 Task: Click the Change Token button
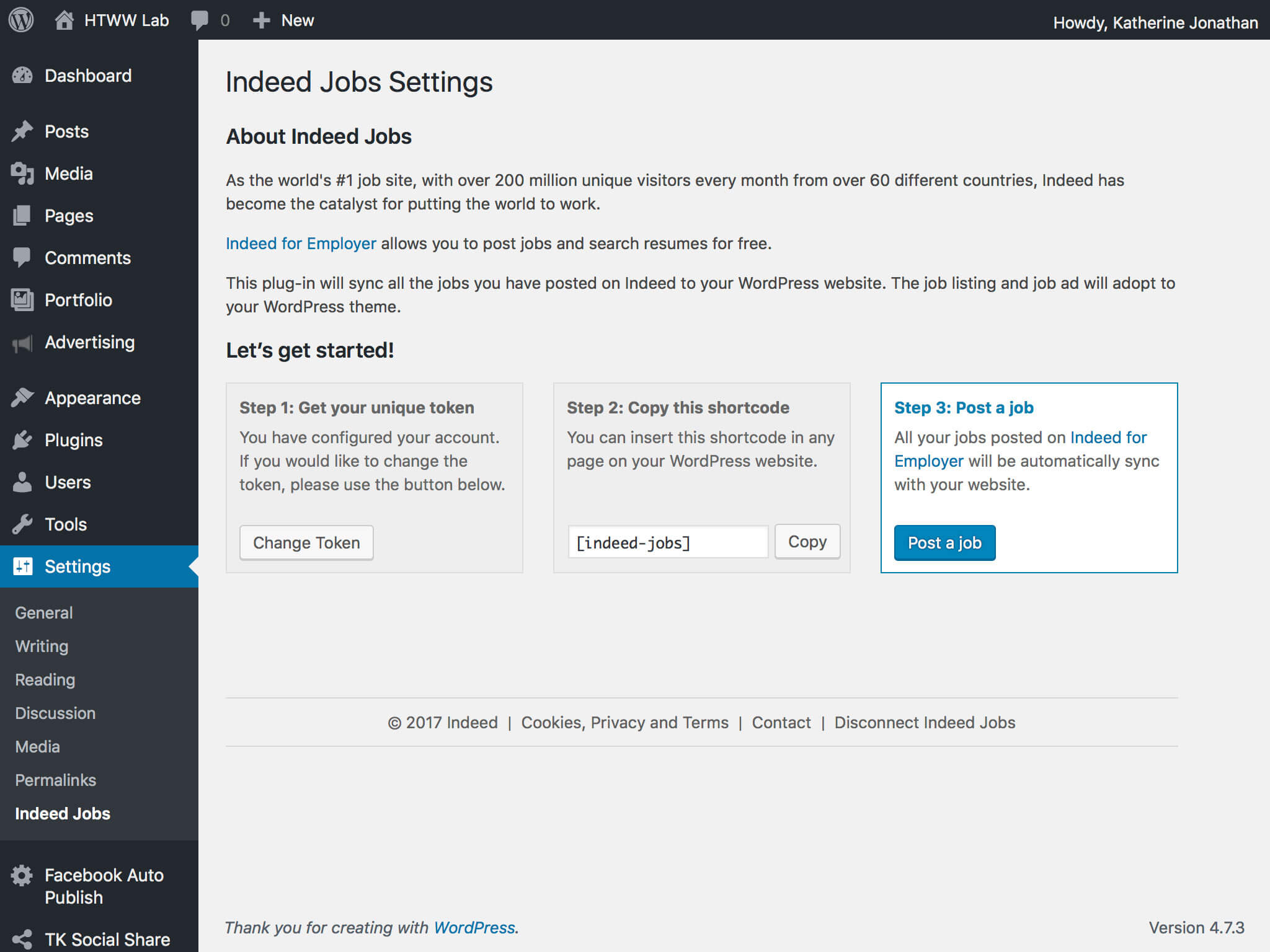(306, 542)
